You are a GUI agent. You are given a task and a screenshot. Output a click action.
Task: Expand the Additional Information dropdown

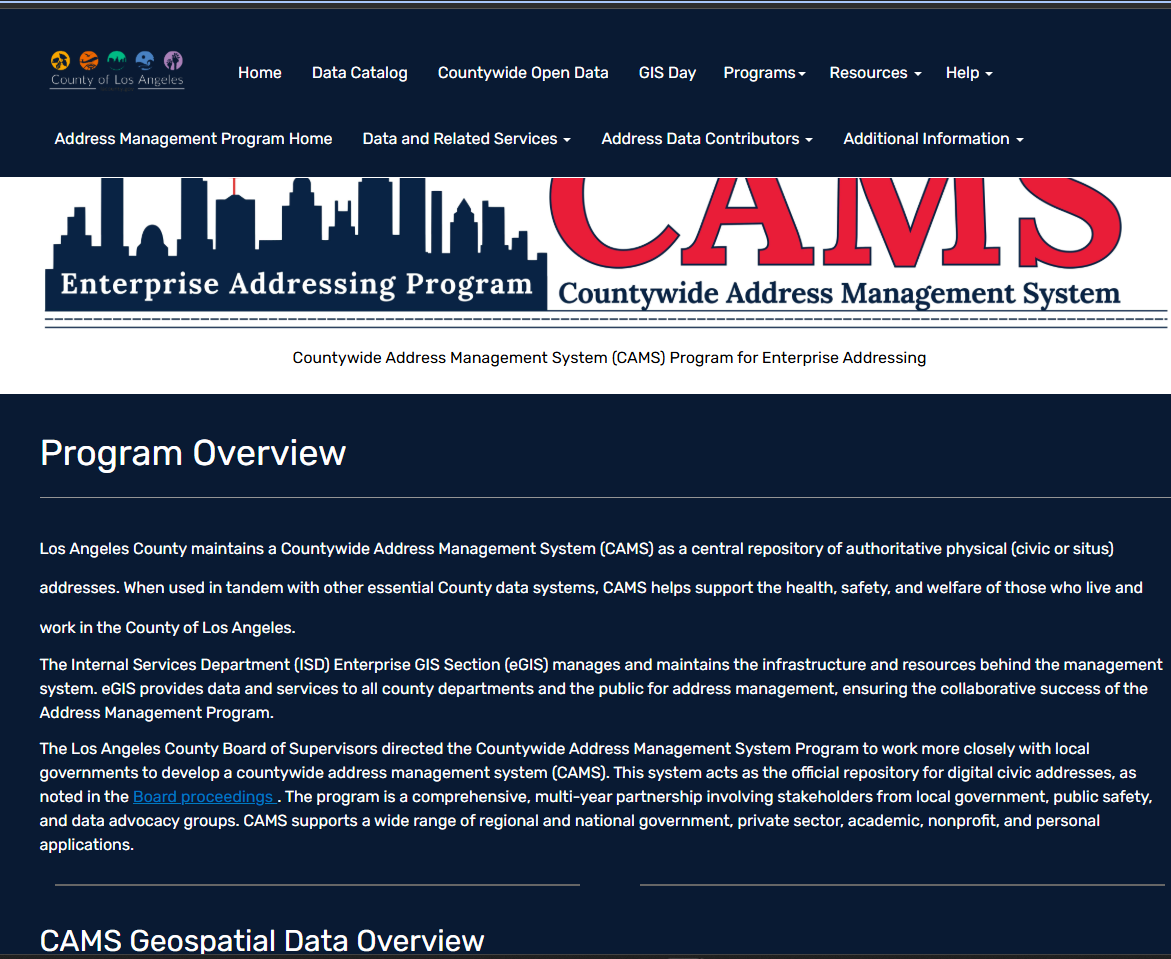[932, 139]
